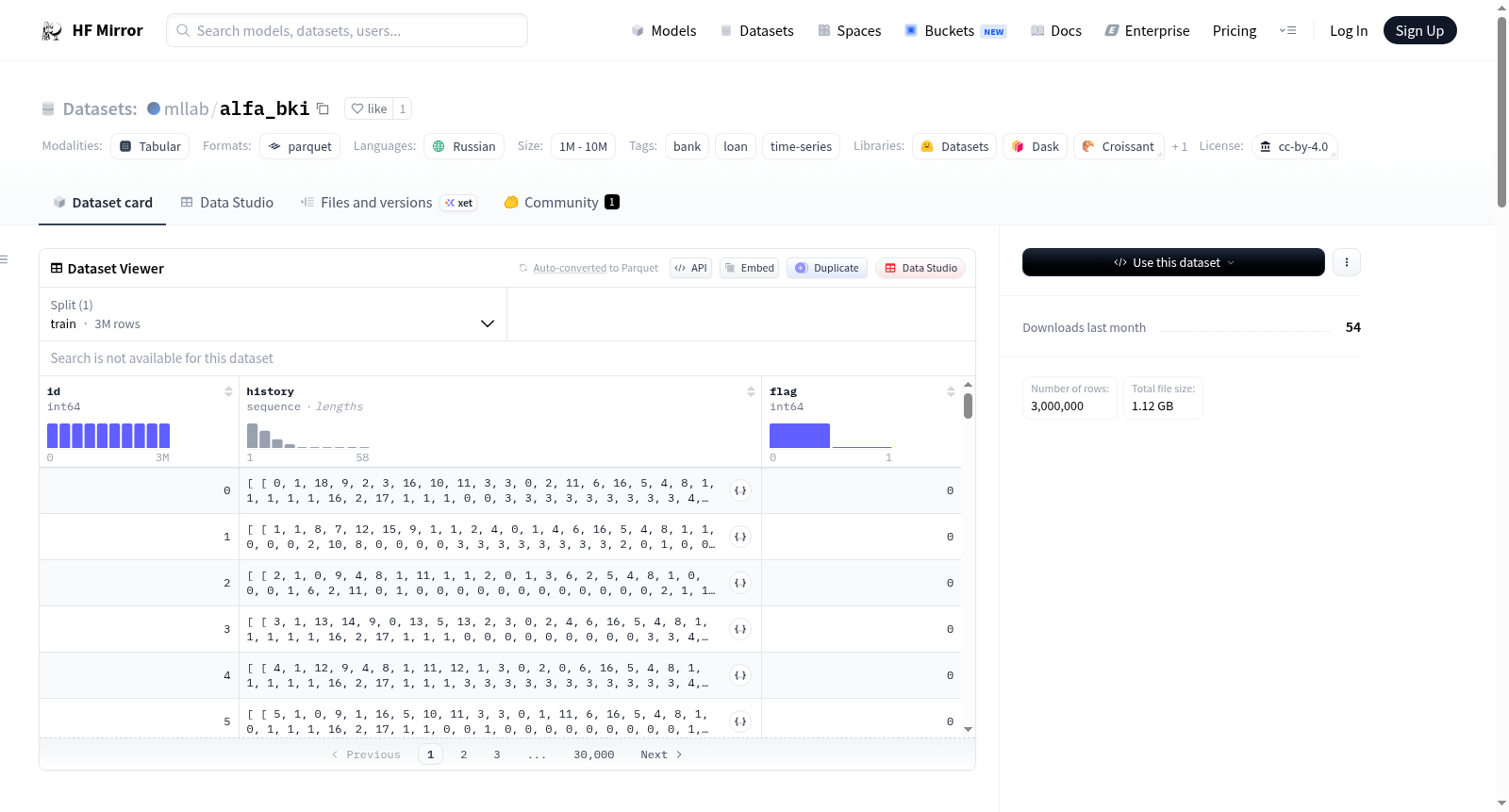Click the id column histogram
This screenshot has height=812, width=1509.
[108, 436]
